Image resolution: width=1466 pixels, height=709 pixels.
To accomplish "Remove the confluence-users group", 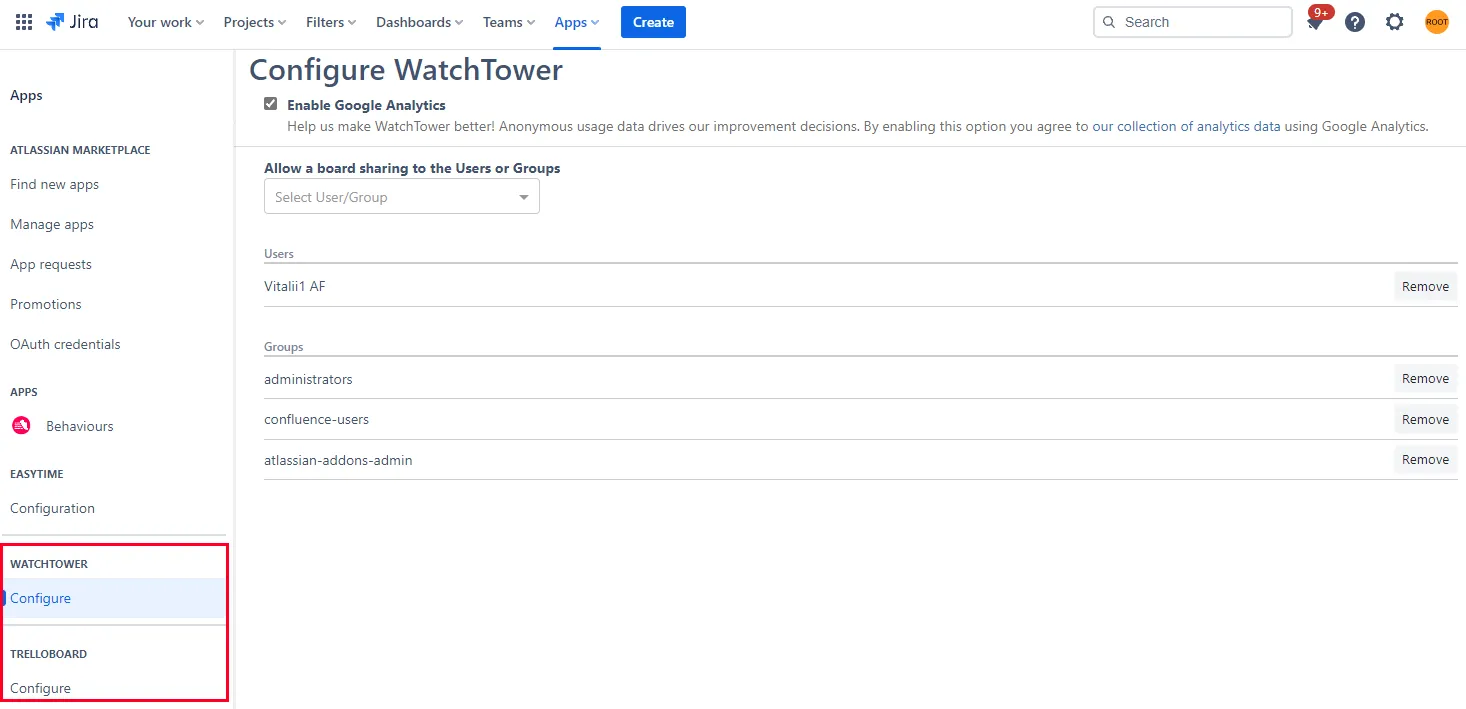I will pyautogui.click(x=1425, y=419).
